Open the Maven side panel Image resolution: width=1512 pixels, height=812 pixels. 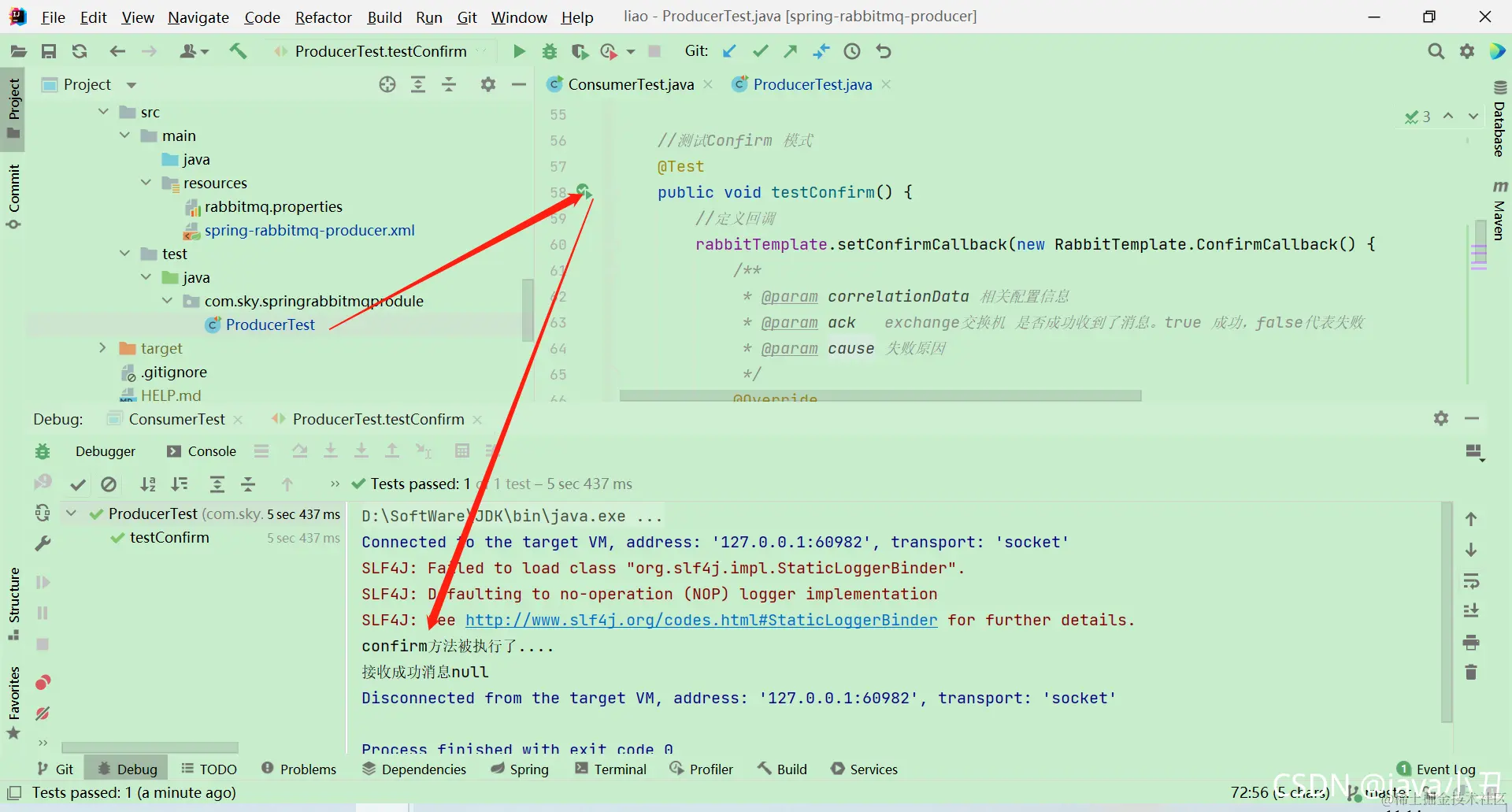(x=1499, y=210)
